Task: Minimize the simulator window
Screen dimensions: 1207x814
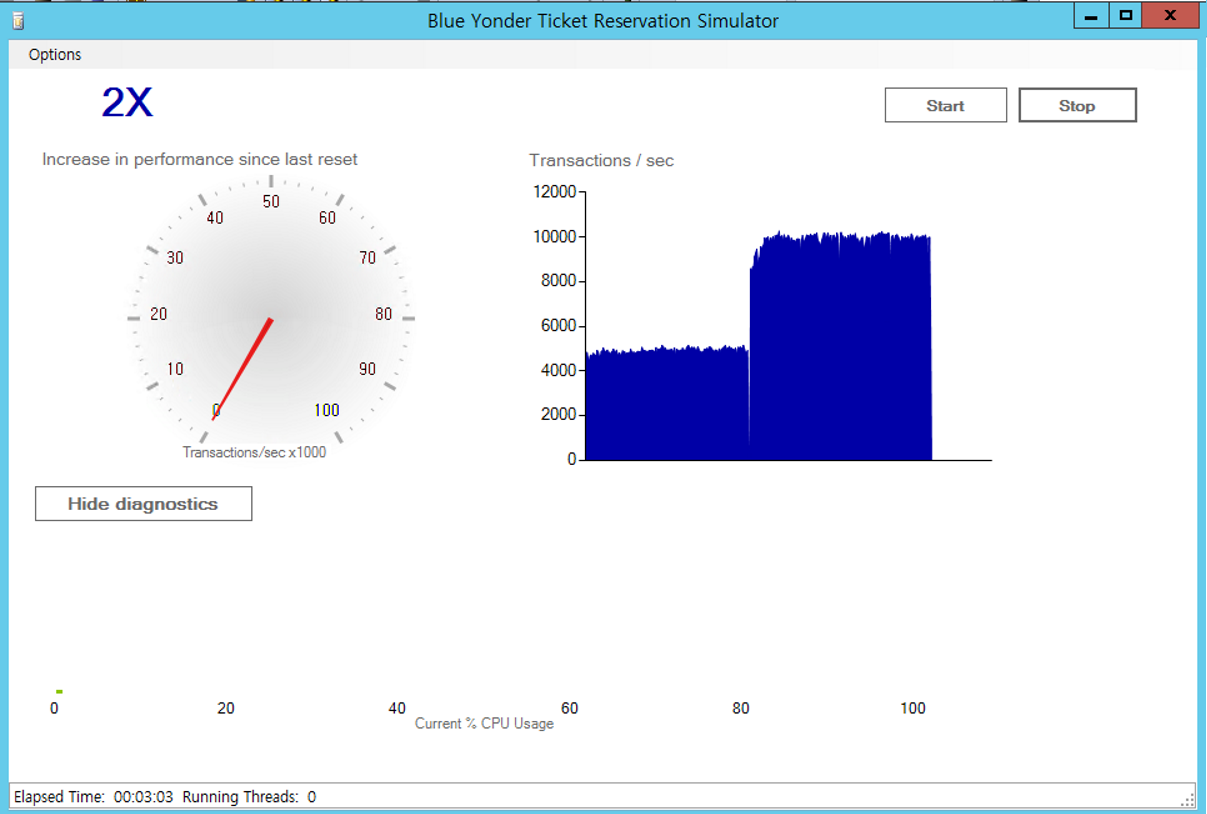Action: point(1091,16)
